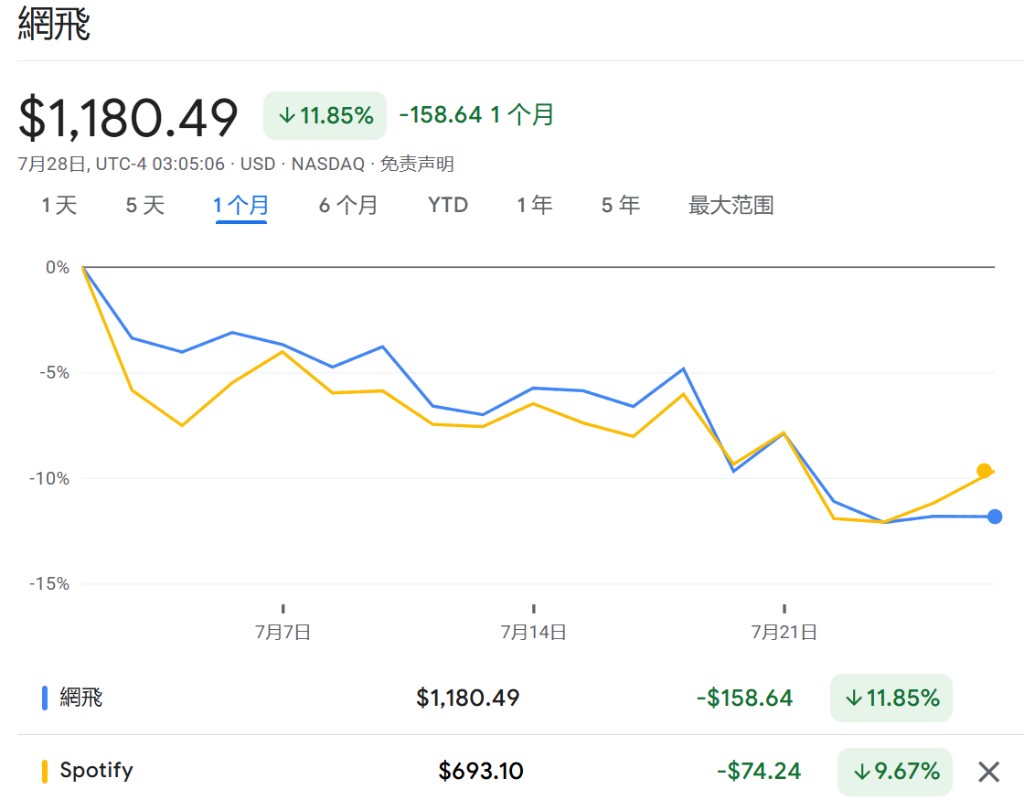The image size is (1024, 806).
Task: Click the 7月14日 date marker
Action: point(533,632)
